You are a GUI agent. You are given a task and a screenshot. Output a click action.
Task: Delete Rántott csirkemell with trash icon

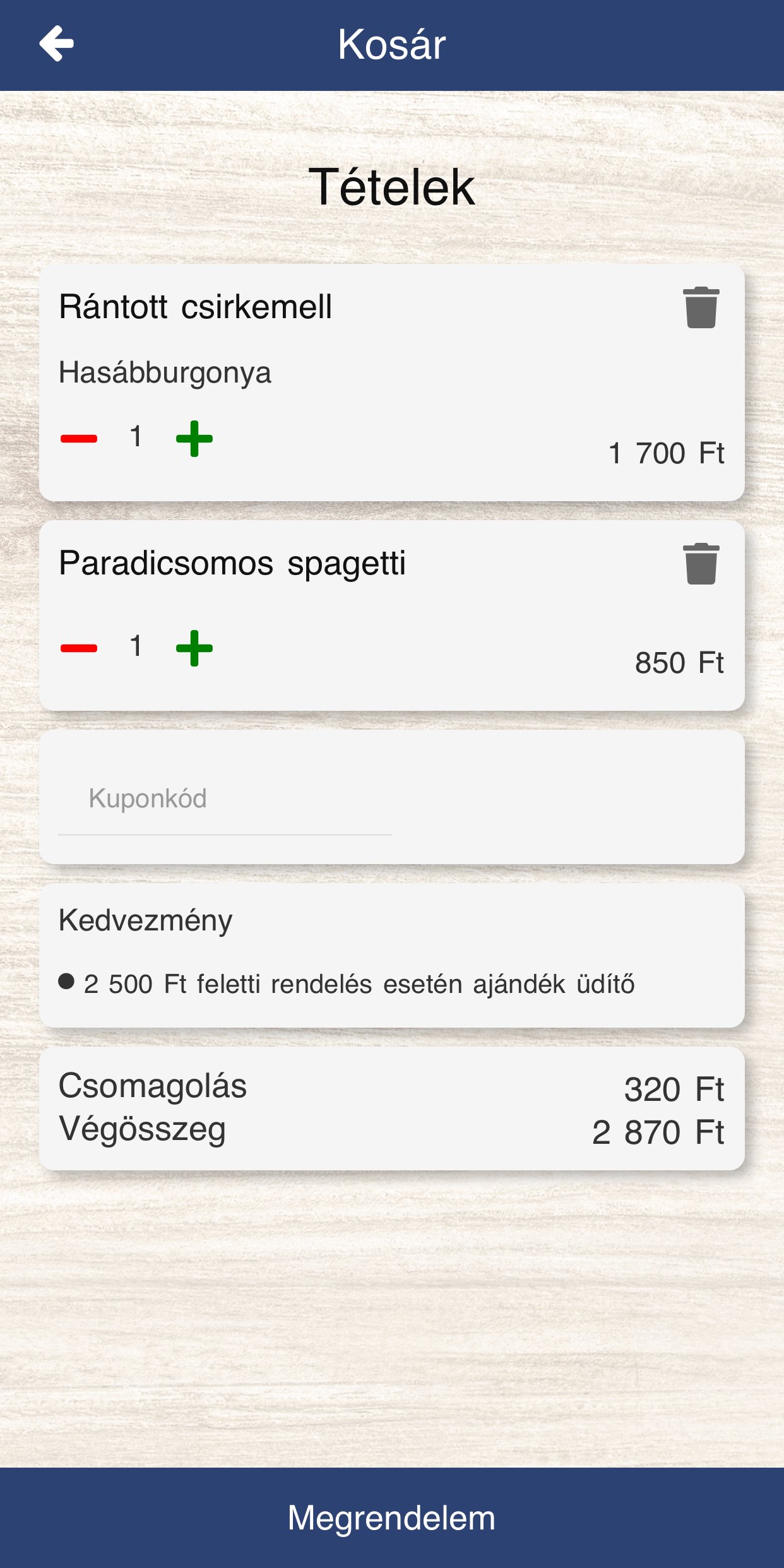point(701,308)
